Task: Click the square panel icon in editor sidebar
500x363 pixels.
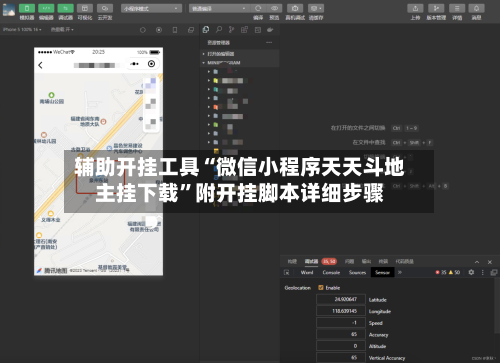Action: [258, 30]
